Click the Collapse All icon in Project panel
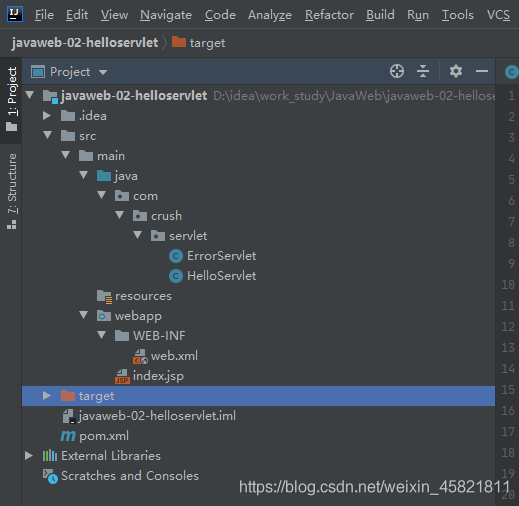 click(423, 71)
